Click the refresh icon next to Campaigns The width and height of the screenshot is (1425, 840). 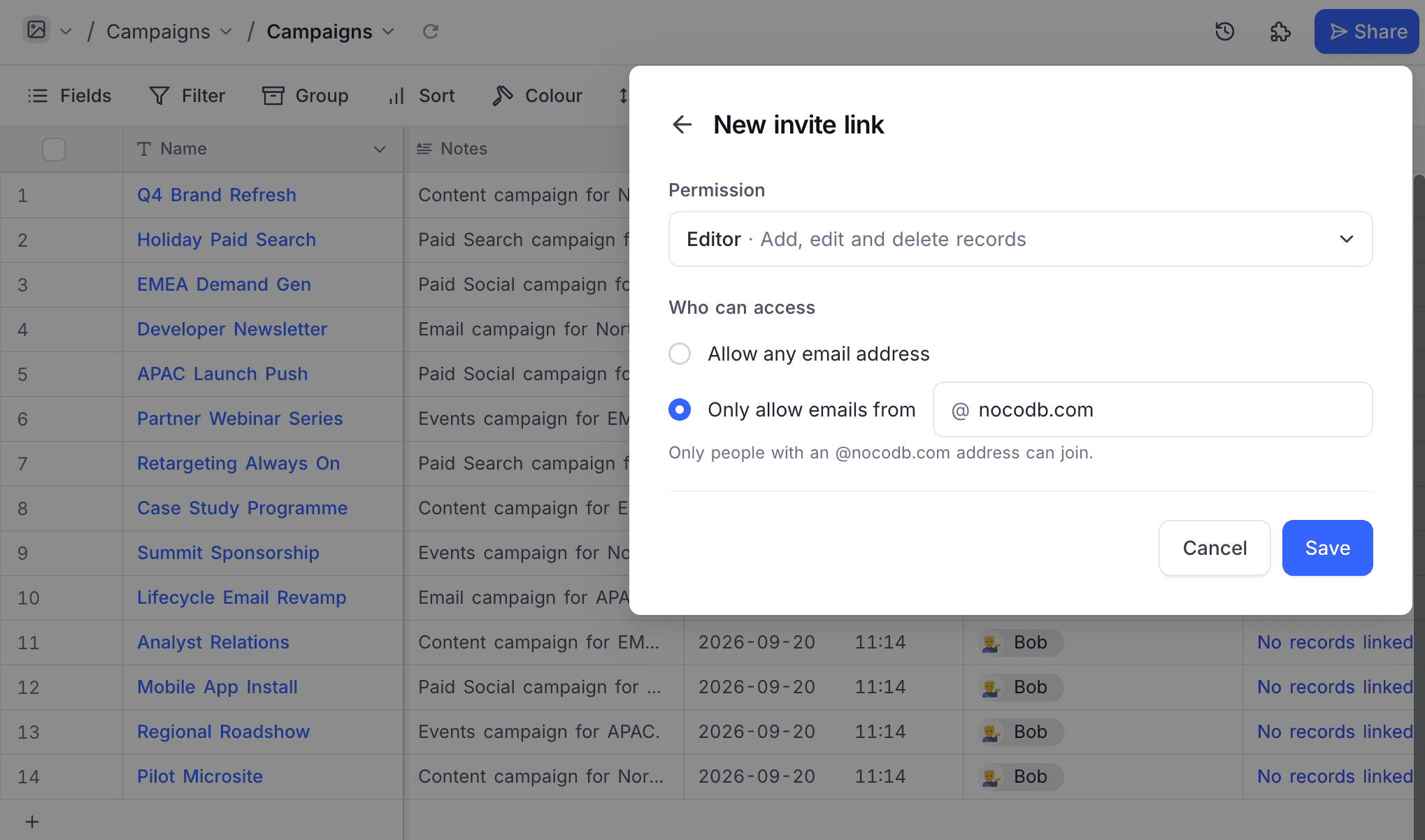[x=431, y=31]
